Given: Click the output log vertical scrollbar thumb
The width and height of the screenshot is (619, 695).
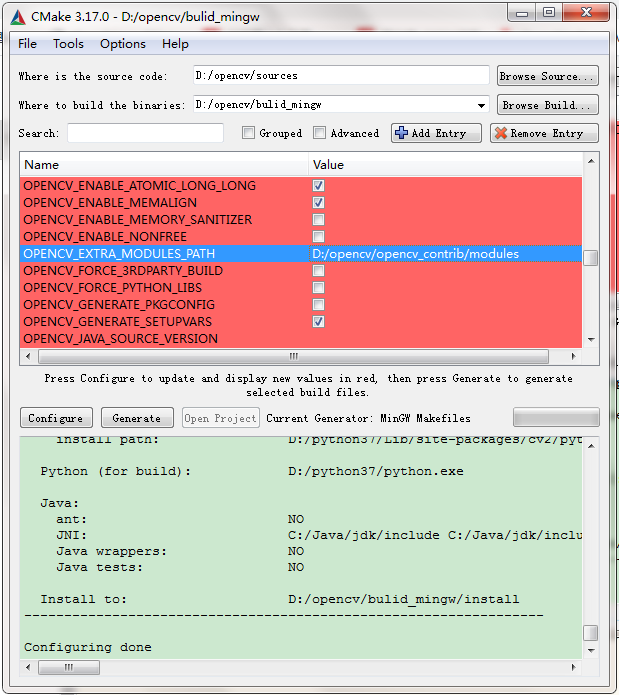Looking at the screenshot, I should pyautogui.click(x=591, y=633).
